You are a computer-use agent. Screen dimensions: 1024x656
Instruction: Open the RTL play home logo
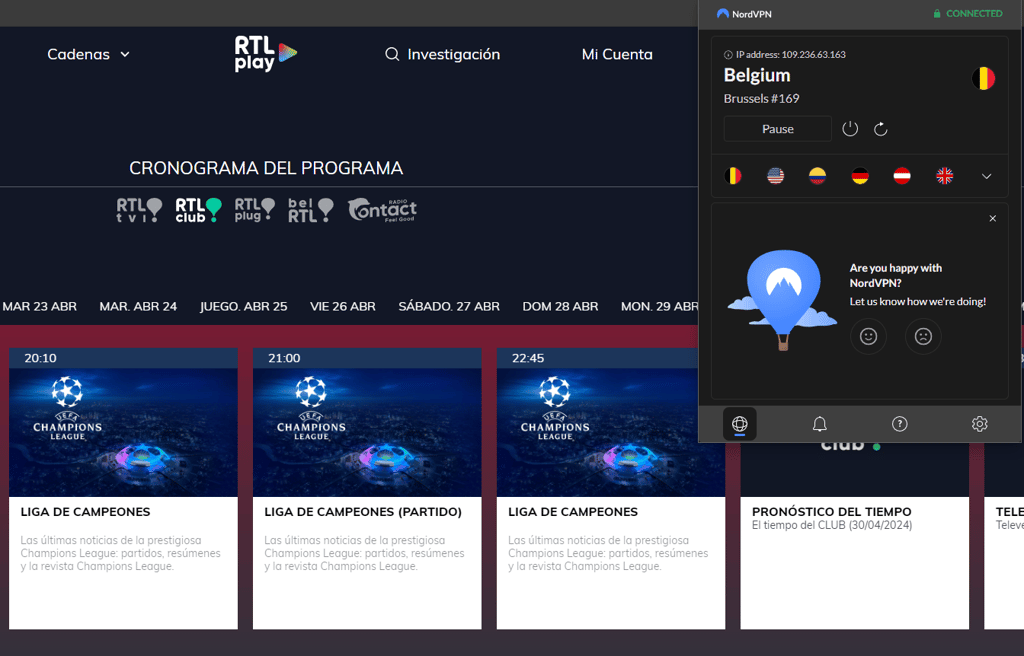point(266,54)
